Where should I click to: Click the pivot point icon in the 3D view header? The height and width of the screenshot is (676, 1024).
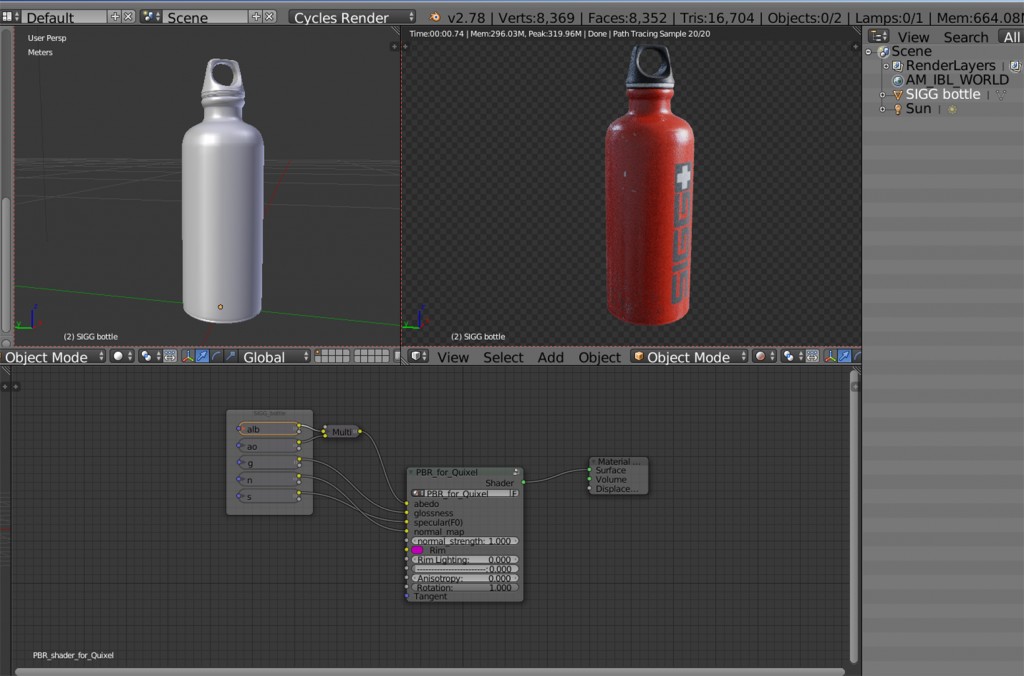point(145,358)
